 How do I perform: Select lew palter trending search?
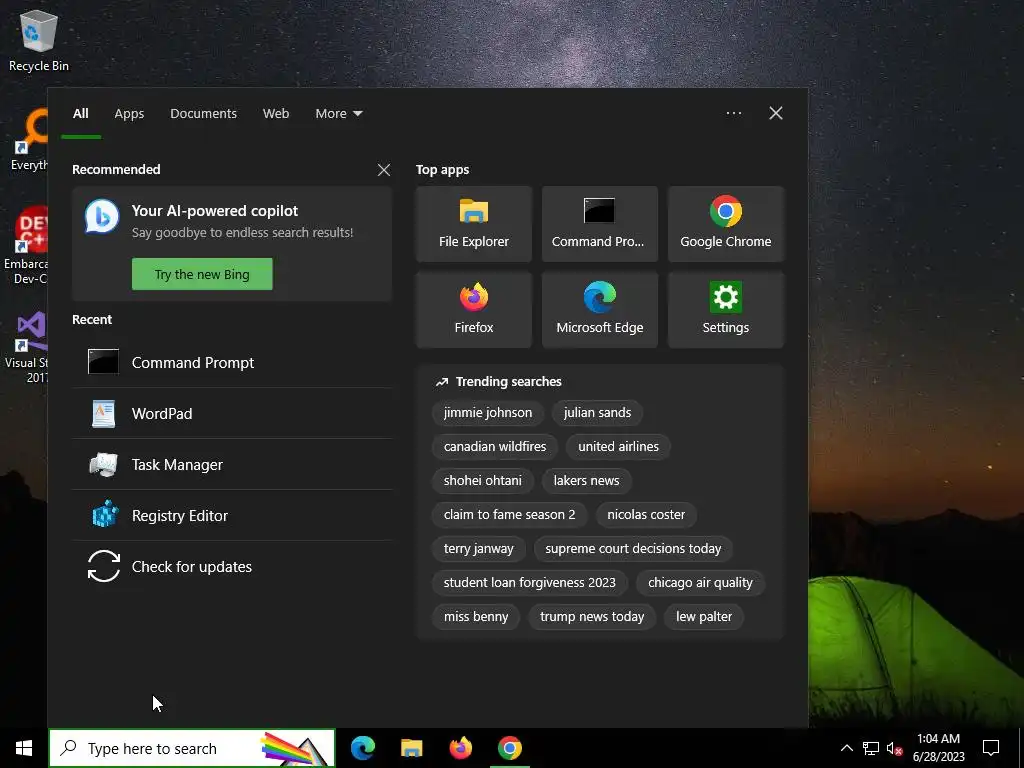(x=703, y=616)
